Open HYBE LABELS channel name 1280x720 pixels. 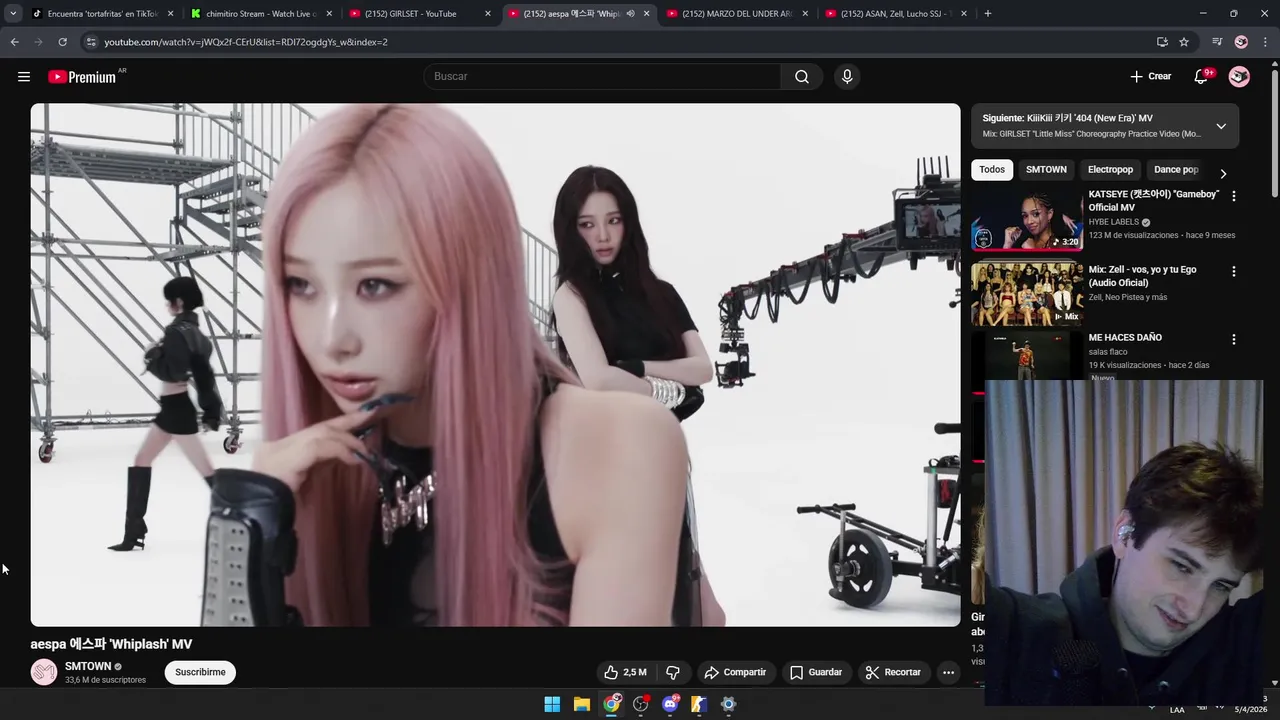pyautogui.click(x=1114, y=222)
